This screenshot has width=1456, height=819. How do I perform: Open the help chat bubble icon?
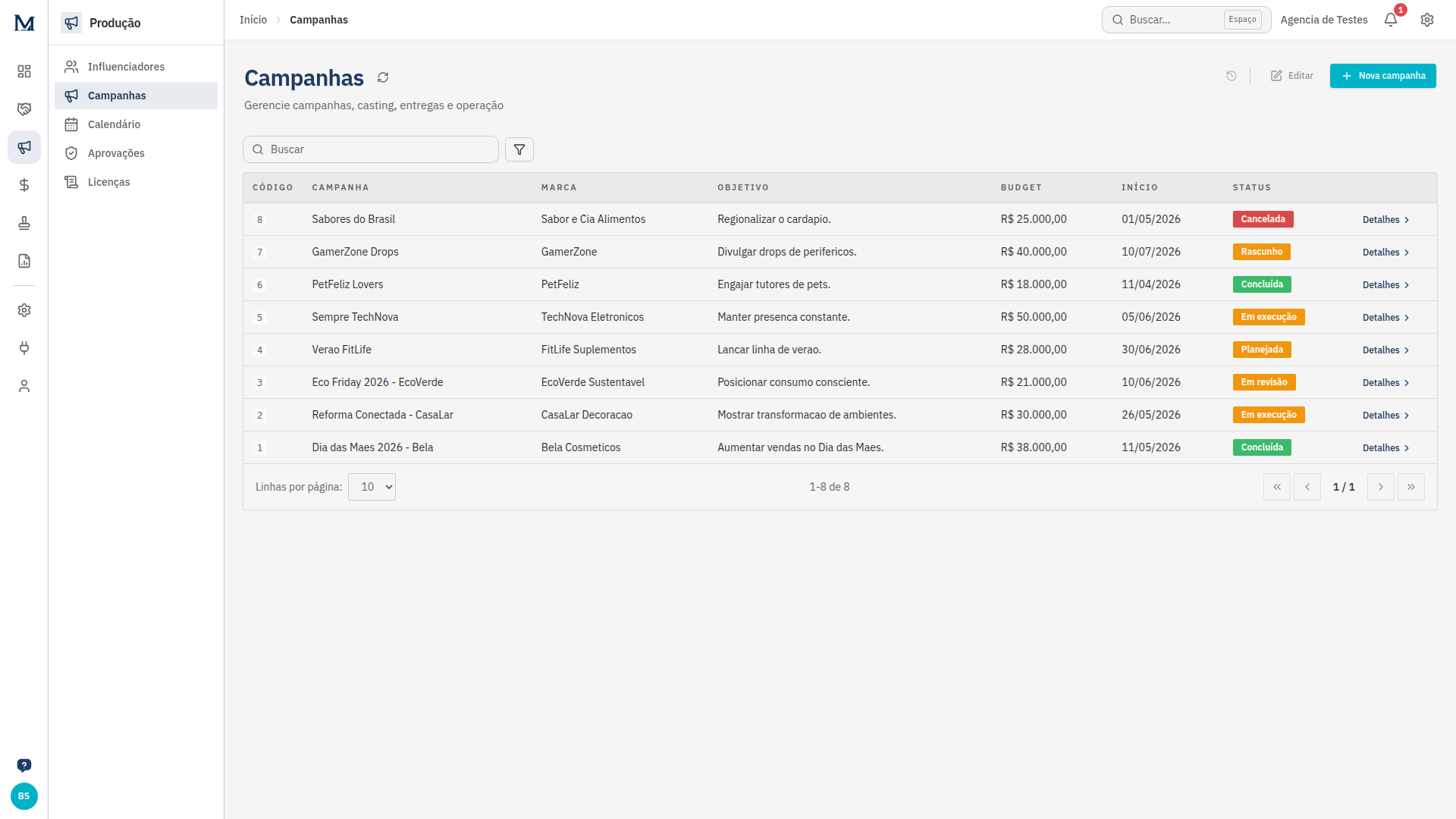click(24, 765)
